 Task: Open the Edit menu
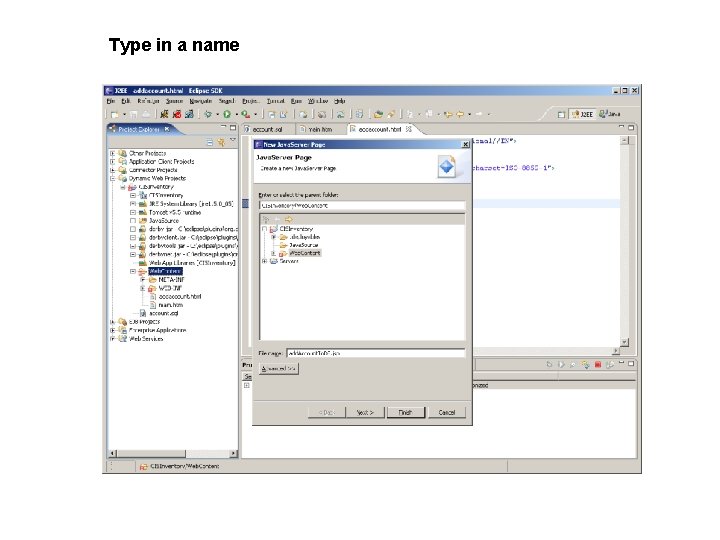point(126,101)
